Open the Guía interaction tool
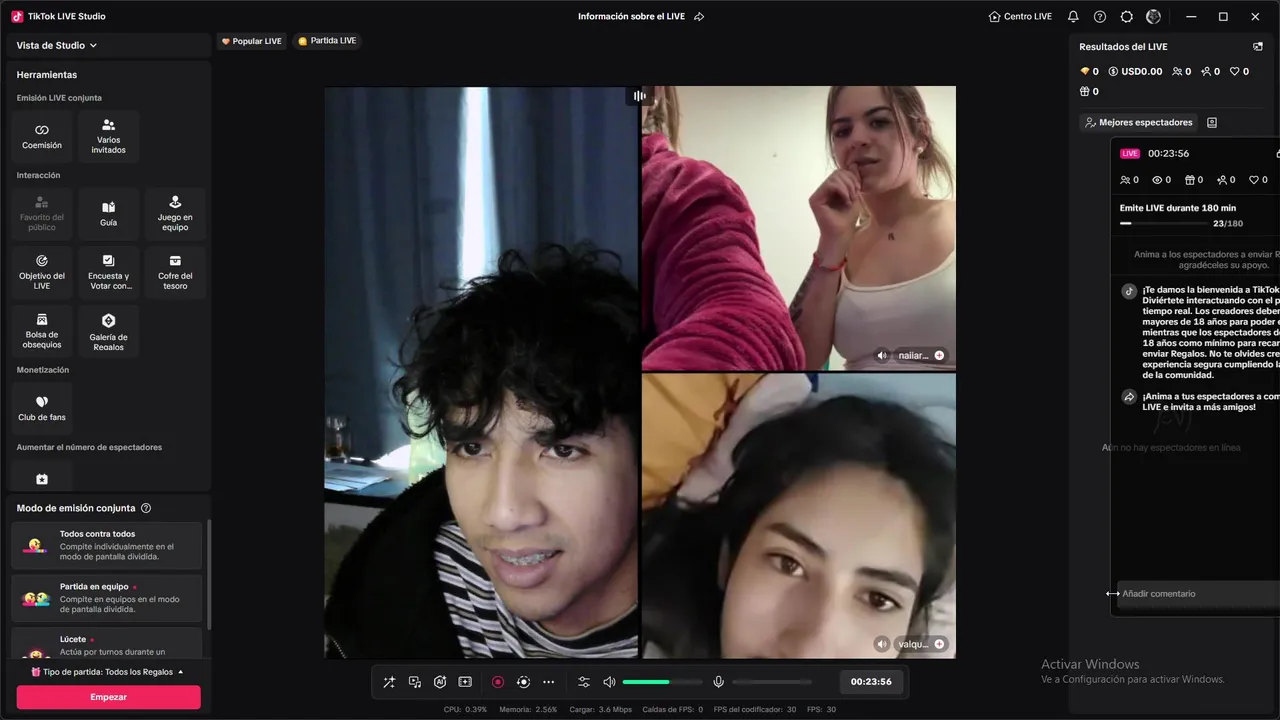 click(x=109, y=213)
